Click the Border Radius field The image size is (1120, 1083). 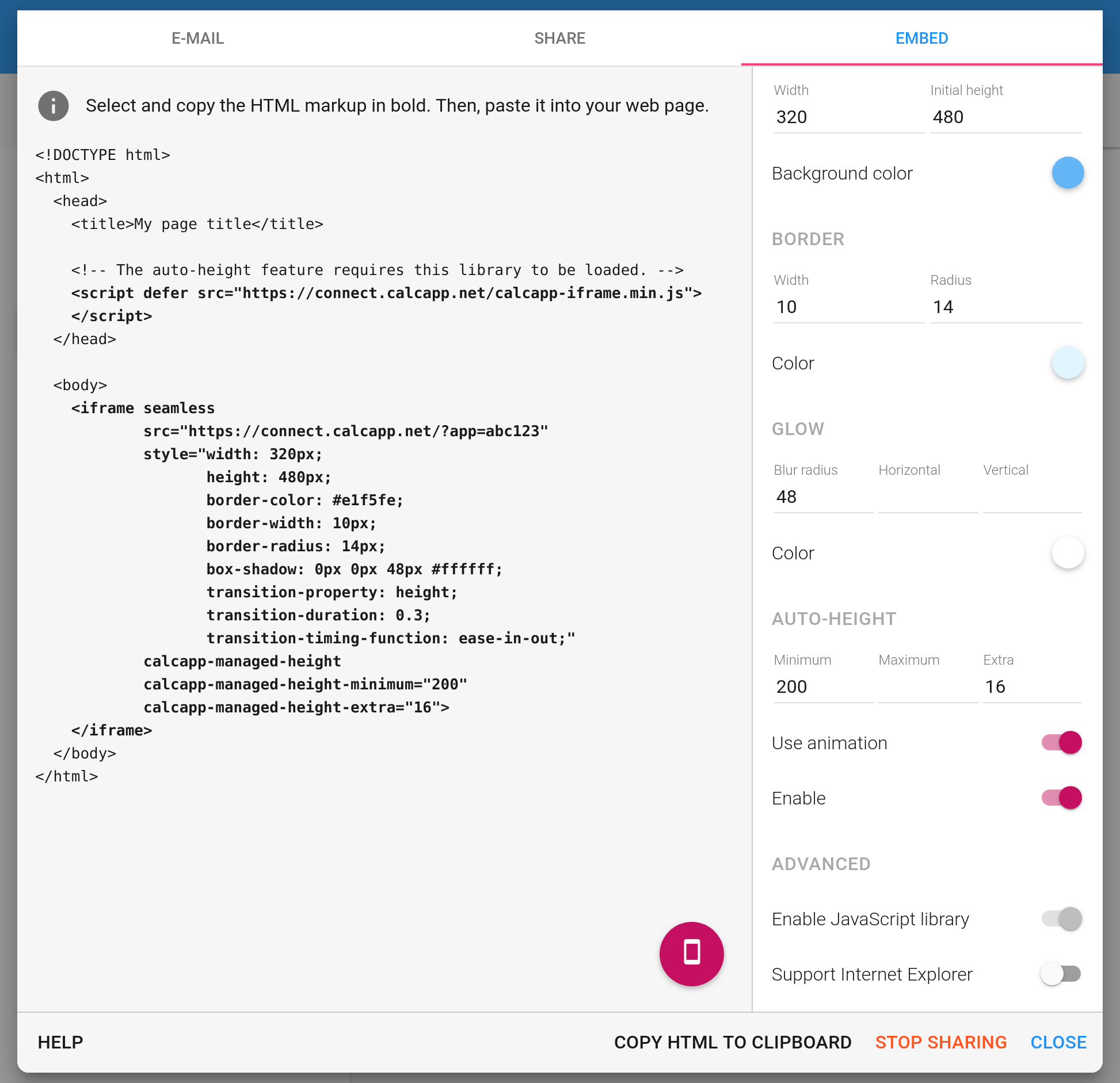tap(1005, 307)
